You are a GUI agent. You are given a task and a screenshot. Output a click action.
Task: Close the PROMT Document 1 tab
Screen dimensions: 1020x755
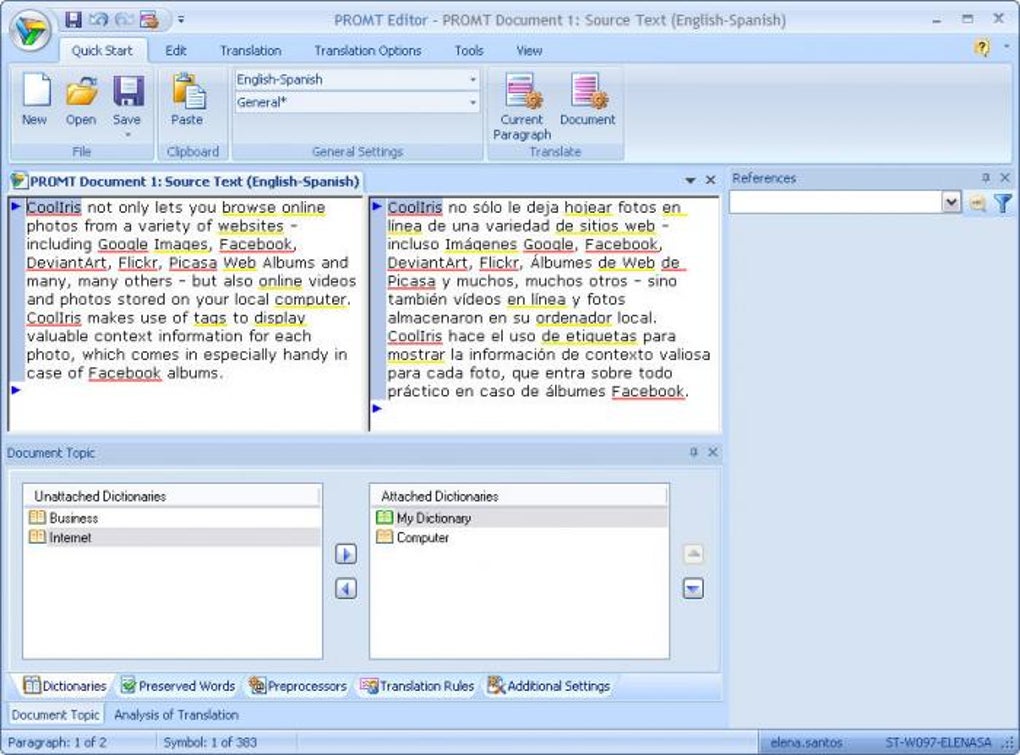(710, 180)
